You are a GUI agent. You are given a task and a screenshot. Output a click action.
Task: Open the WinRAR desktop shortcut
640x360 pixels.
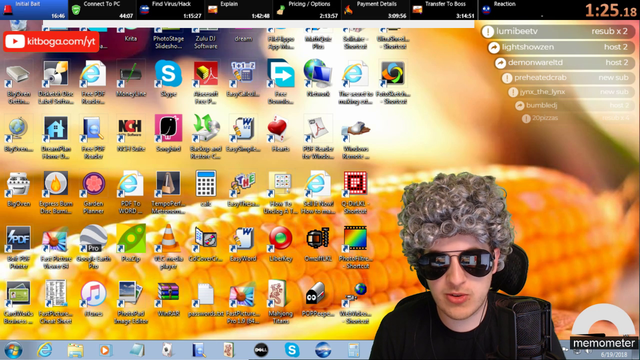point(168,299)
